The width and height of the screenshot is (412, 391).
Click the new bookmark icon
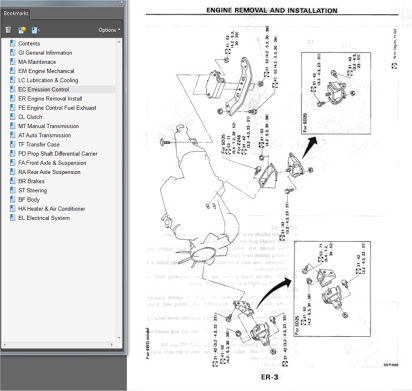point(22,30)
